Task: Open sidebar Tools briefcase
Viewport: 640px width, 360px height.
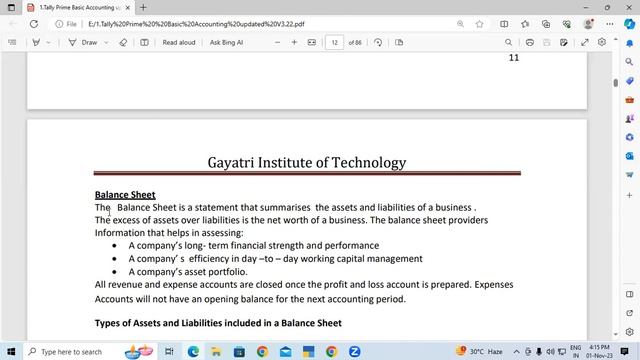Action: (x=630, y=100)
